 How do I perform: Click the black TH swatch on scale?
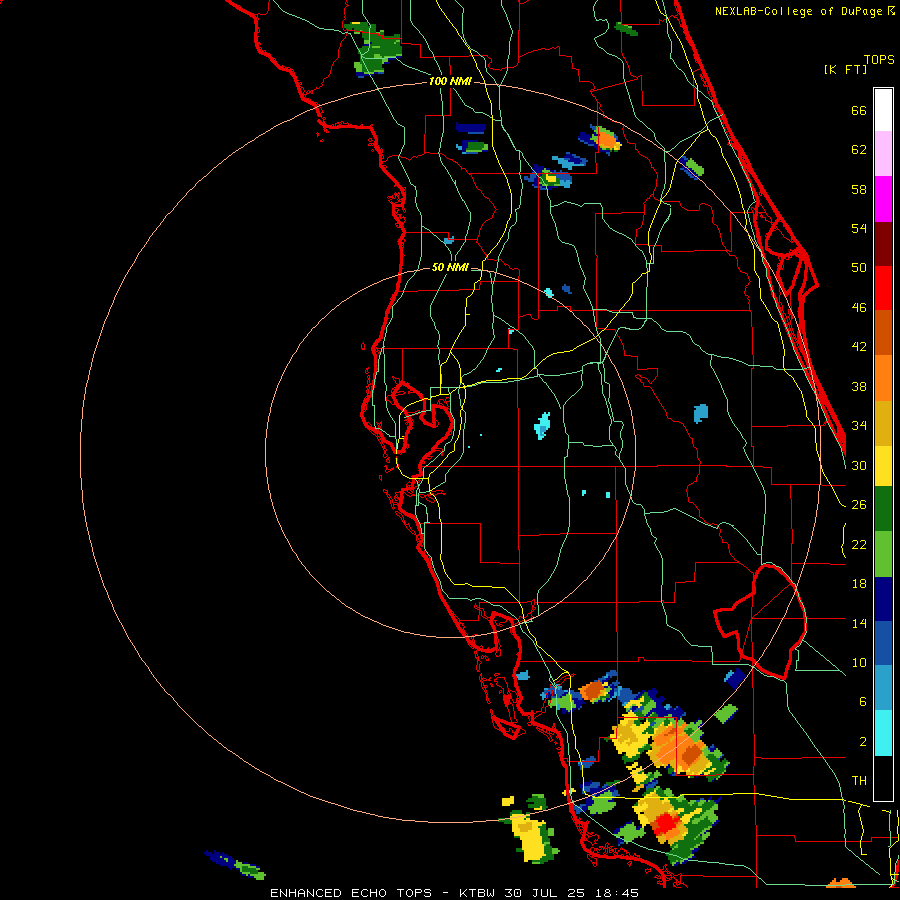tap(883, 778)
